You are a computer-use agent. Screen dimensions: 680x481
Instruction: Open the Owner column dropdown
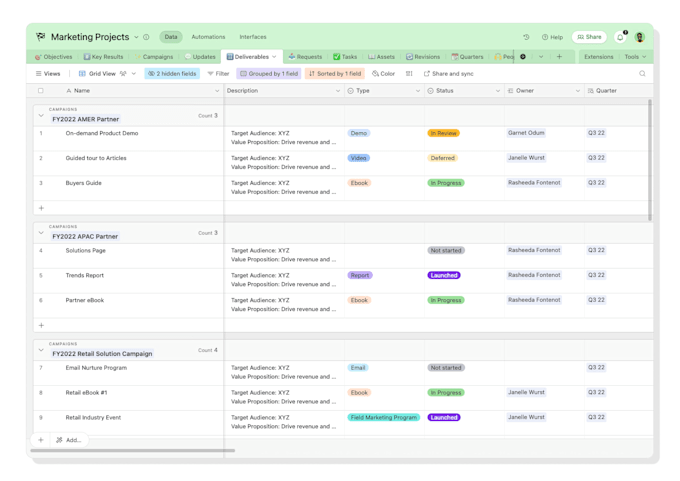578,91
